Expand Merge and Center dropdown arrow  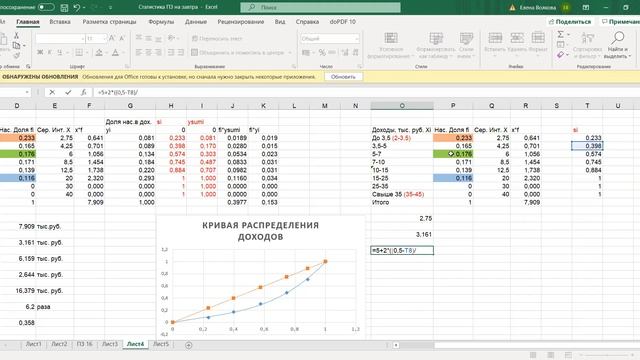tap(290, 53)
